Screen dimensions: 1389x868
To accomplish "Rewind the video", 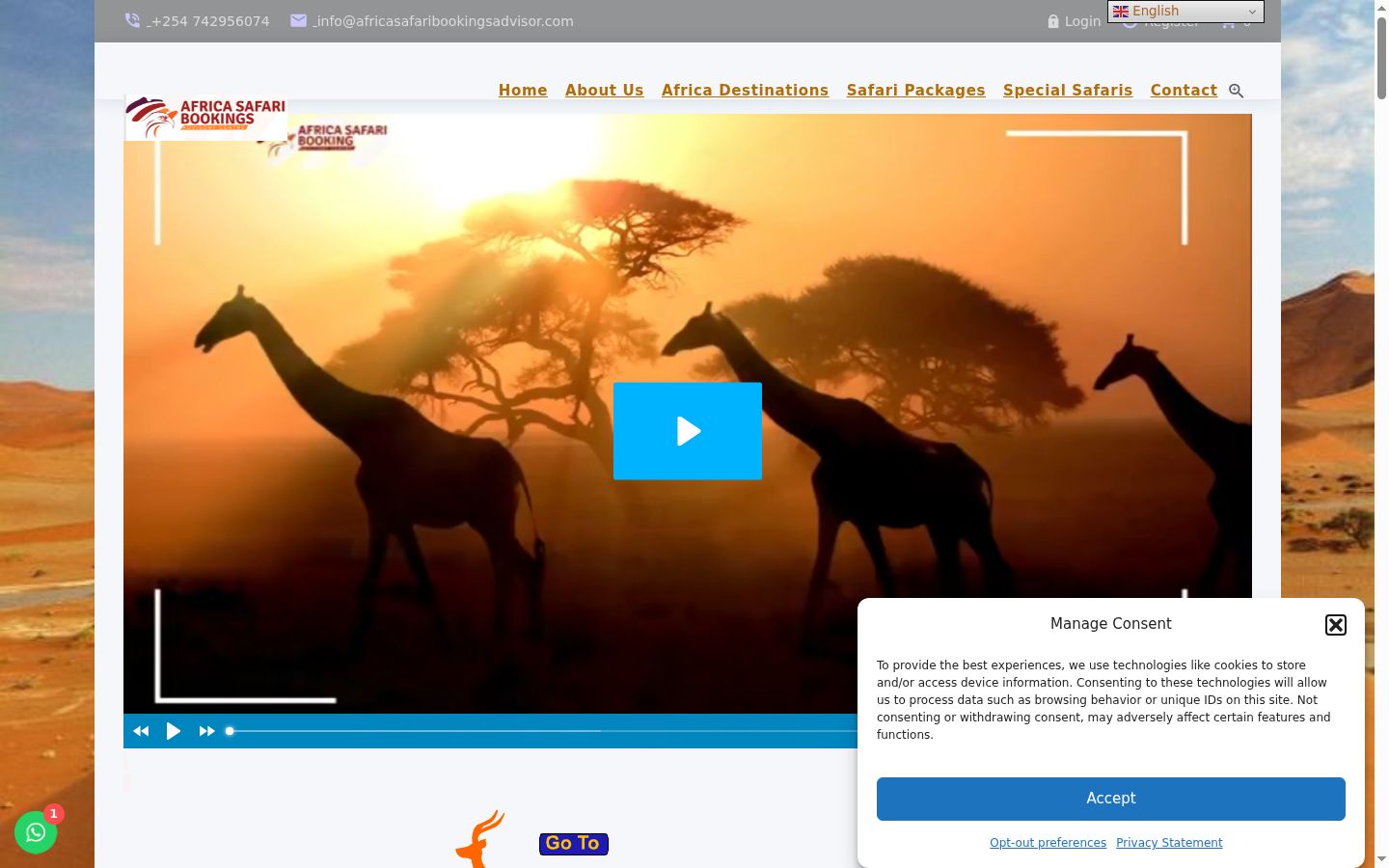I will [141, 731].
